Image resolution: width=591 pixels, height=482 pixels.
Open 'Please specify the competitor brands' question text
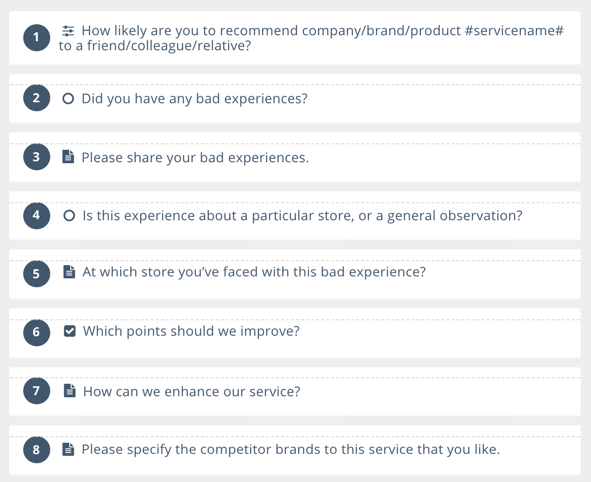tap(291, 449)
